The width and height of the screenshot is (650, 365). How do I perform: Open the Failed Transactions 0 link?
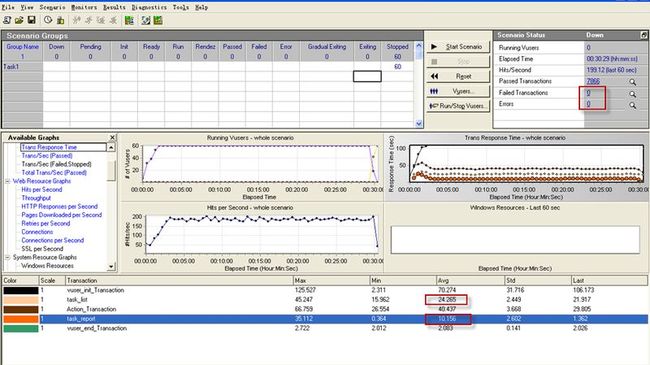[x=588, y=93]
